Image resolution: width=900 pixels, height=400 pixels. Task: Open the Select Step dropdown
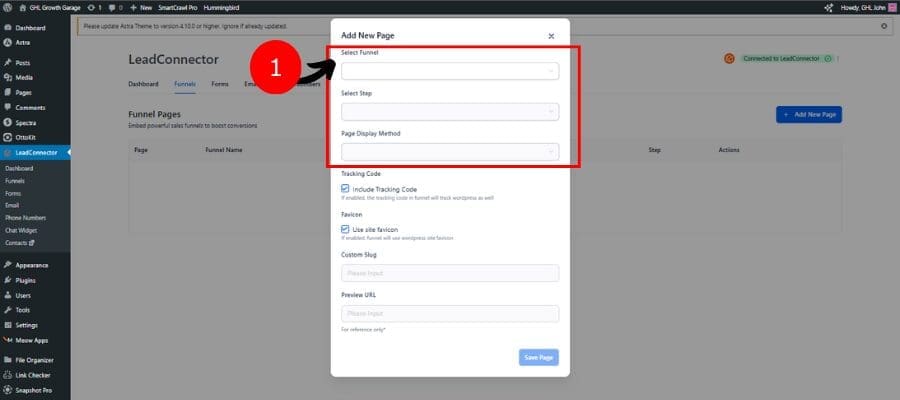click(450, 111)
